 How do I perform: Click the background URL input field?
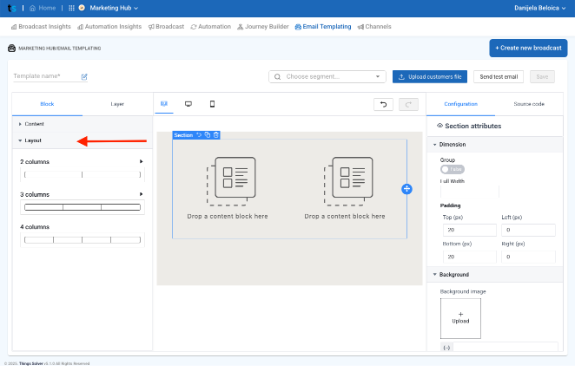point(505,347)
